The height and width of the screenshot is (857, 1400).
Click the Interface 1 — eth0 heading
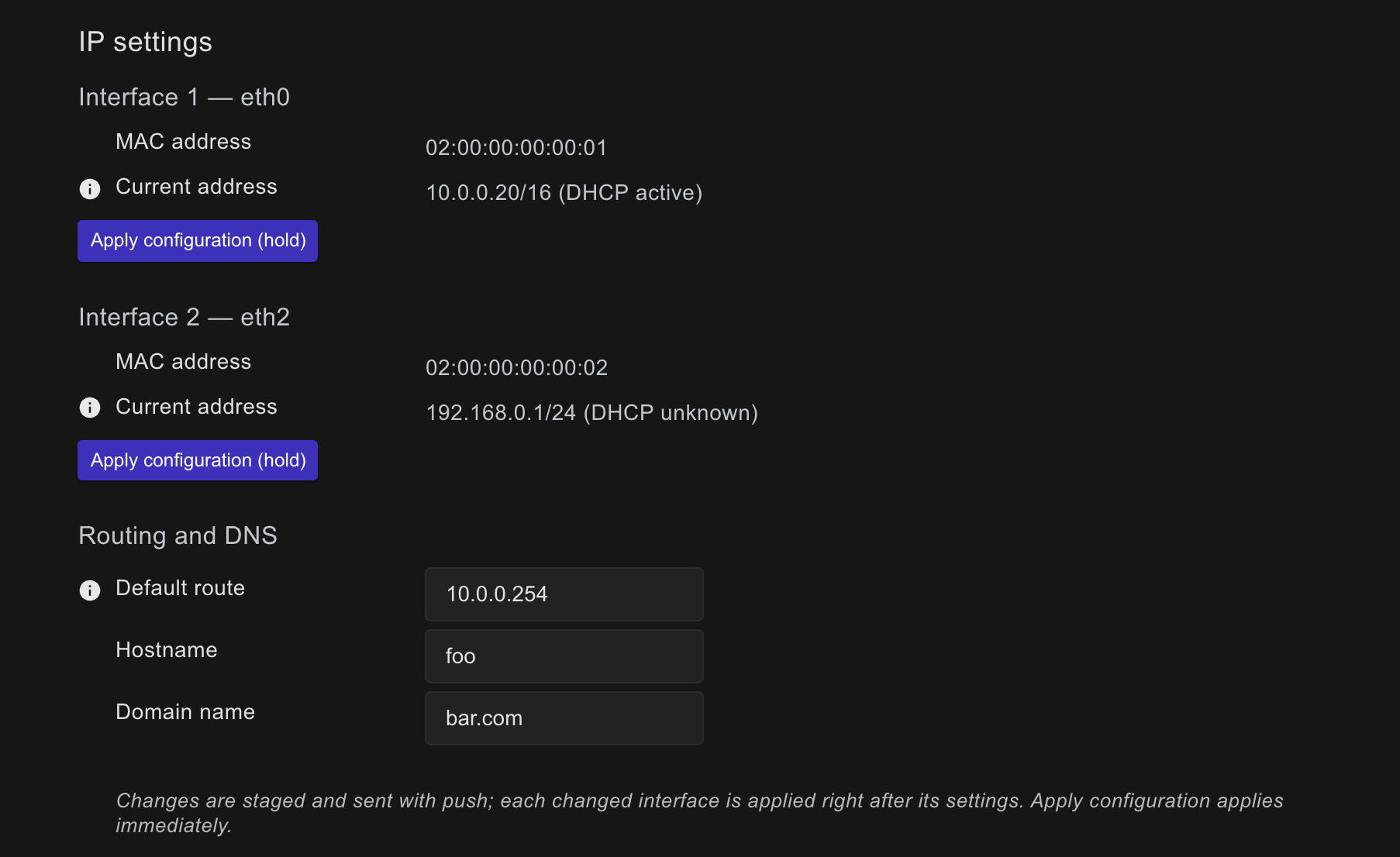[x=184, y=97]
